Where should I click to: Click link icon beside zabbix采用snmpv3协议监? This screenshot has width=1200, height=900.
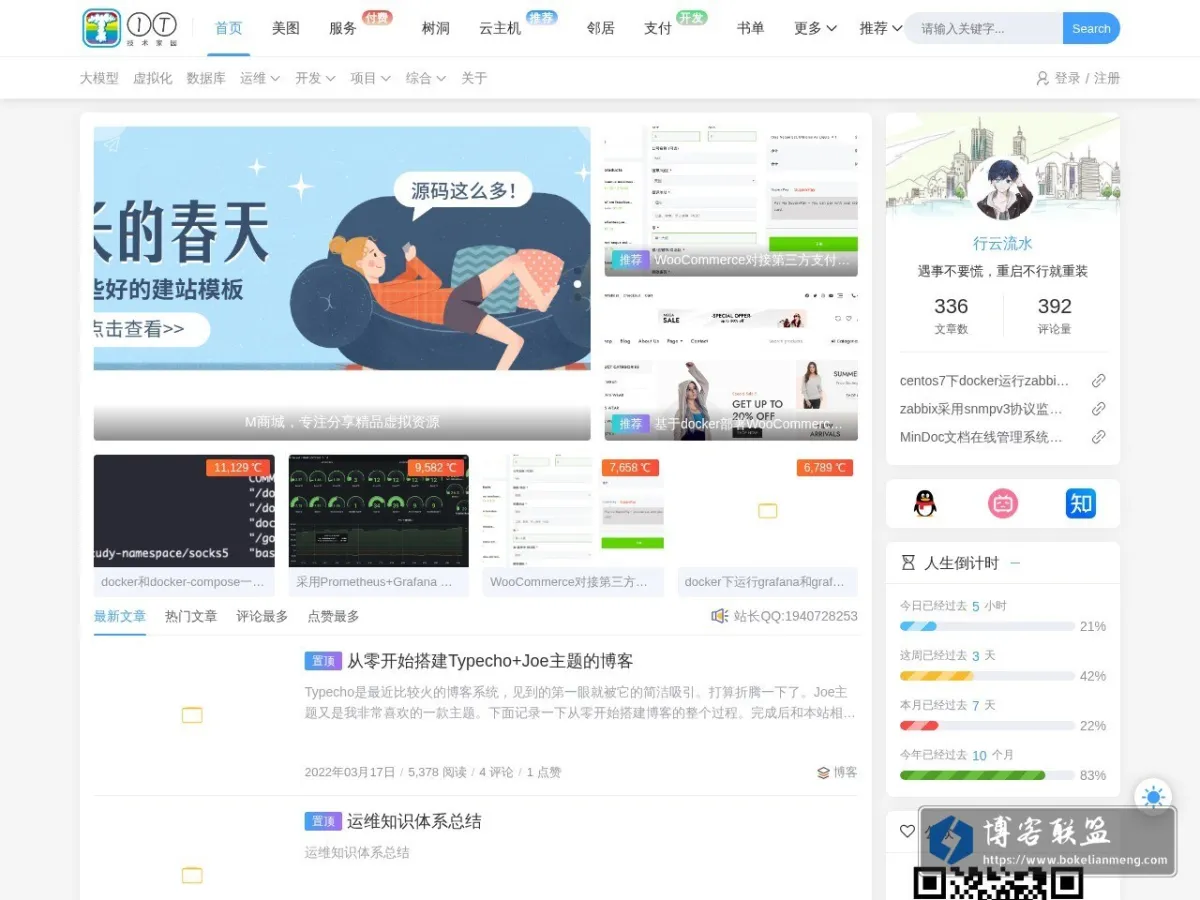1098,409
